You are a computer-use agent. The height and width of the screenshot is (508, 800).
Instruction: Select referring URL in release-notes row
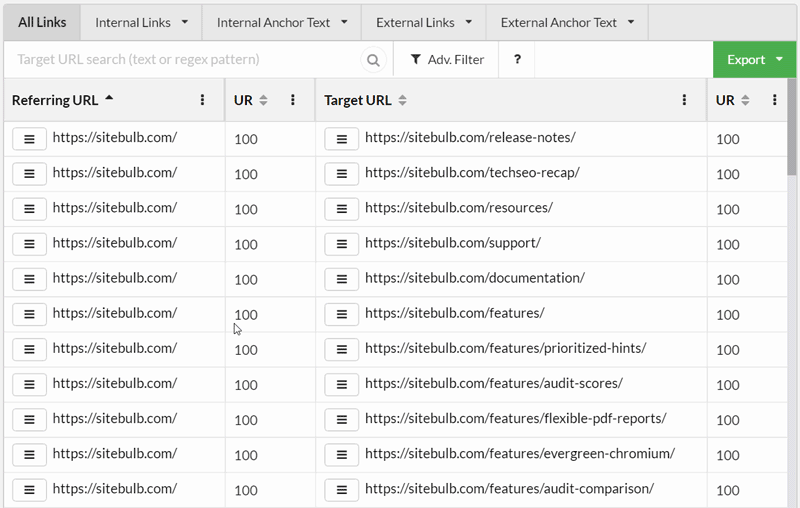coord(115,138)
